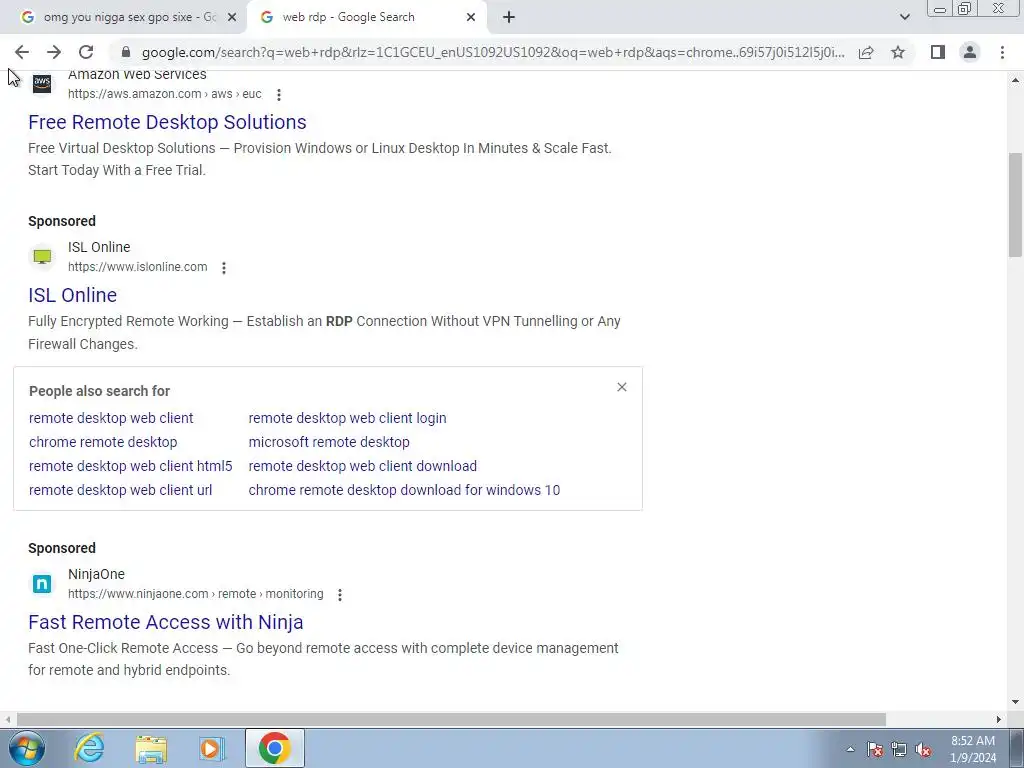Screen dimensions: 1024x768
Task: Click the AWS logo icon
Action: click(42, 84)
